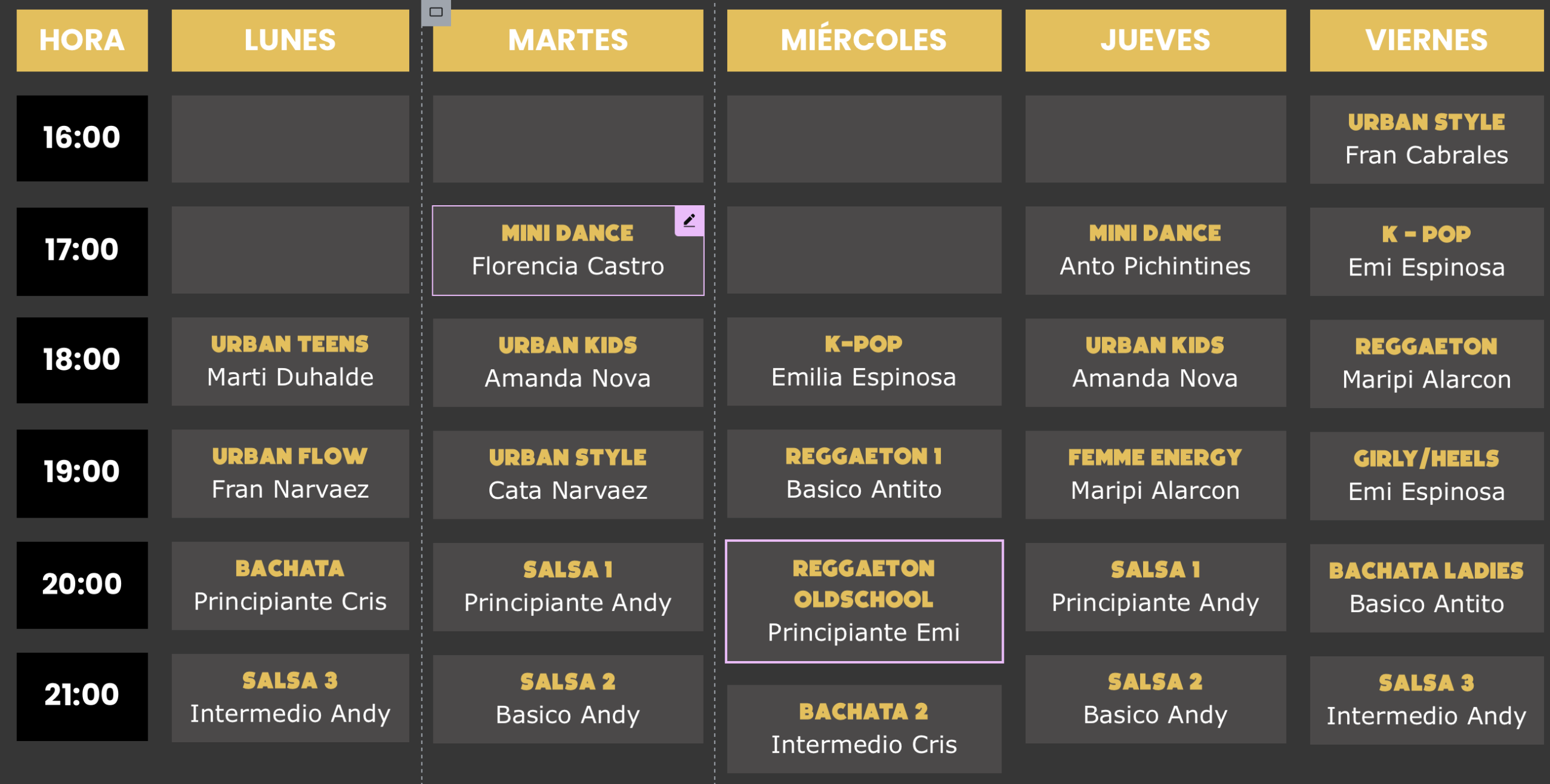Click the JUEVES column header

click(x=1155, y=41)
